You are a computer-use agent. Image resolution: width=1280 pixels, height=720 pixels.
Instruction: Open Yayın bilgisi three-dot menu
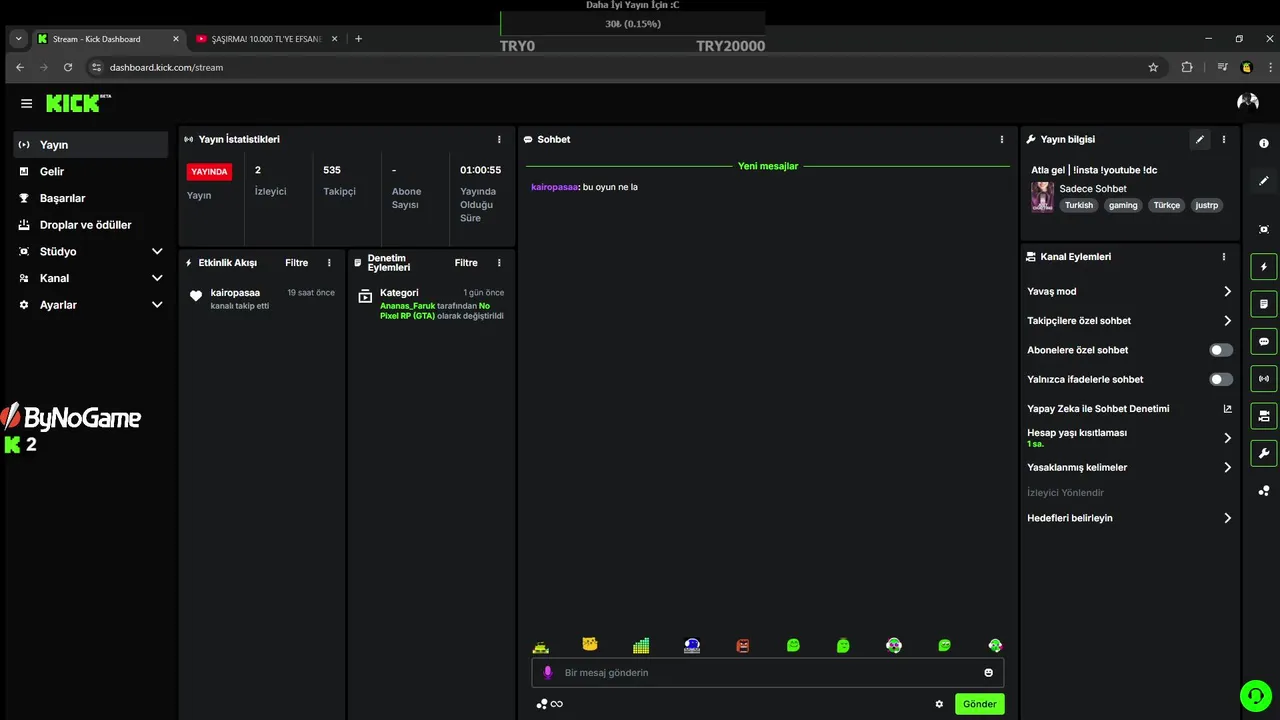[x=1224, y=139]
